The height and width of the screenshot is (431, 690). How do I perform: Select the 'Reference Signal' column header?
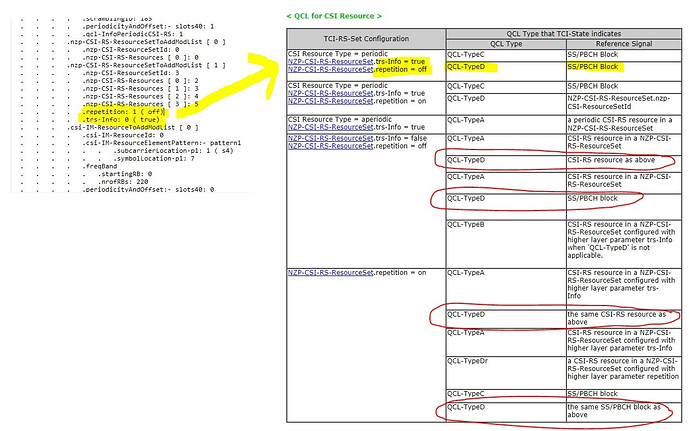coord(624,44)
